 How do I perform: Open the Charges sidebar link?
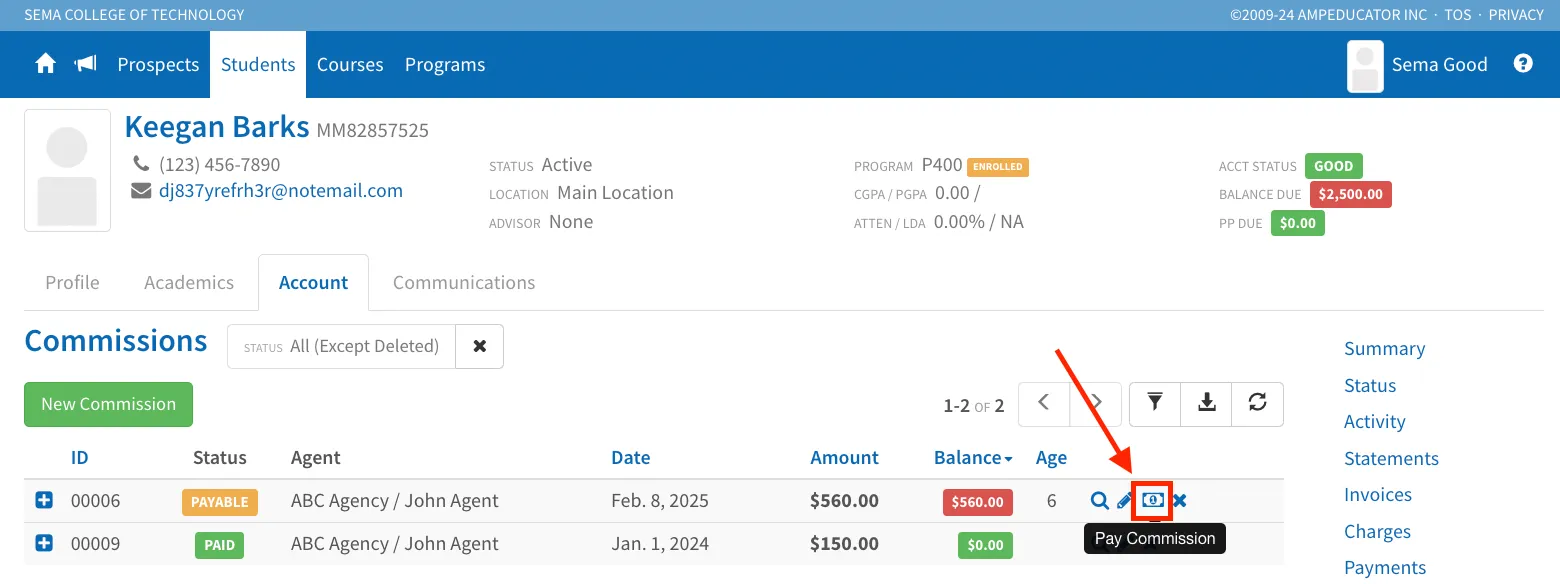1377,531
